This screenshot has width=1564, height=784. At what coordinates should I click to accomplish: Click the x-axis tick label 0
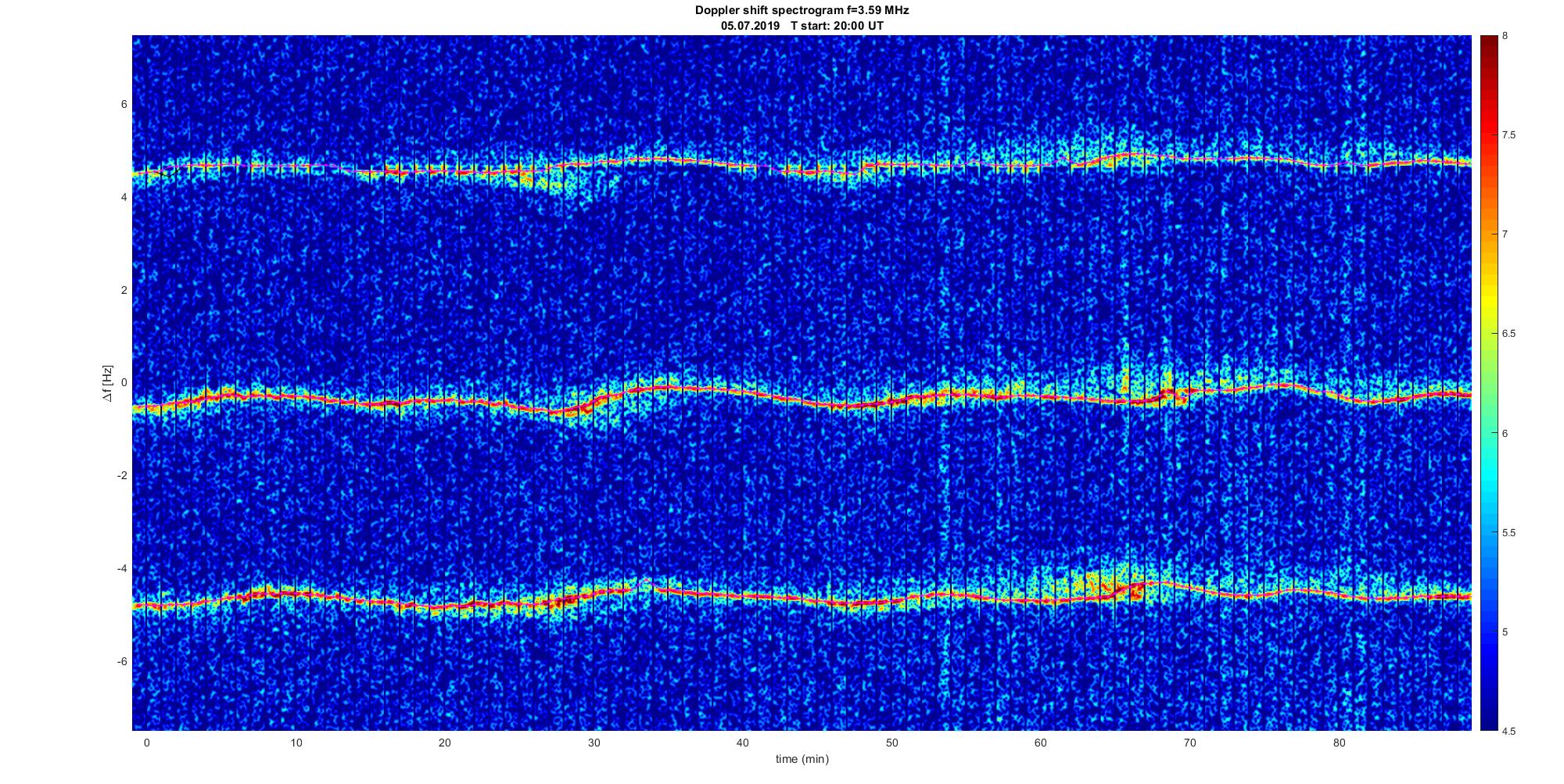point(146,743)
